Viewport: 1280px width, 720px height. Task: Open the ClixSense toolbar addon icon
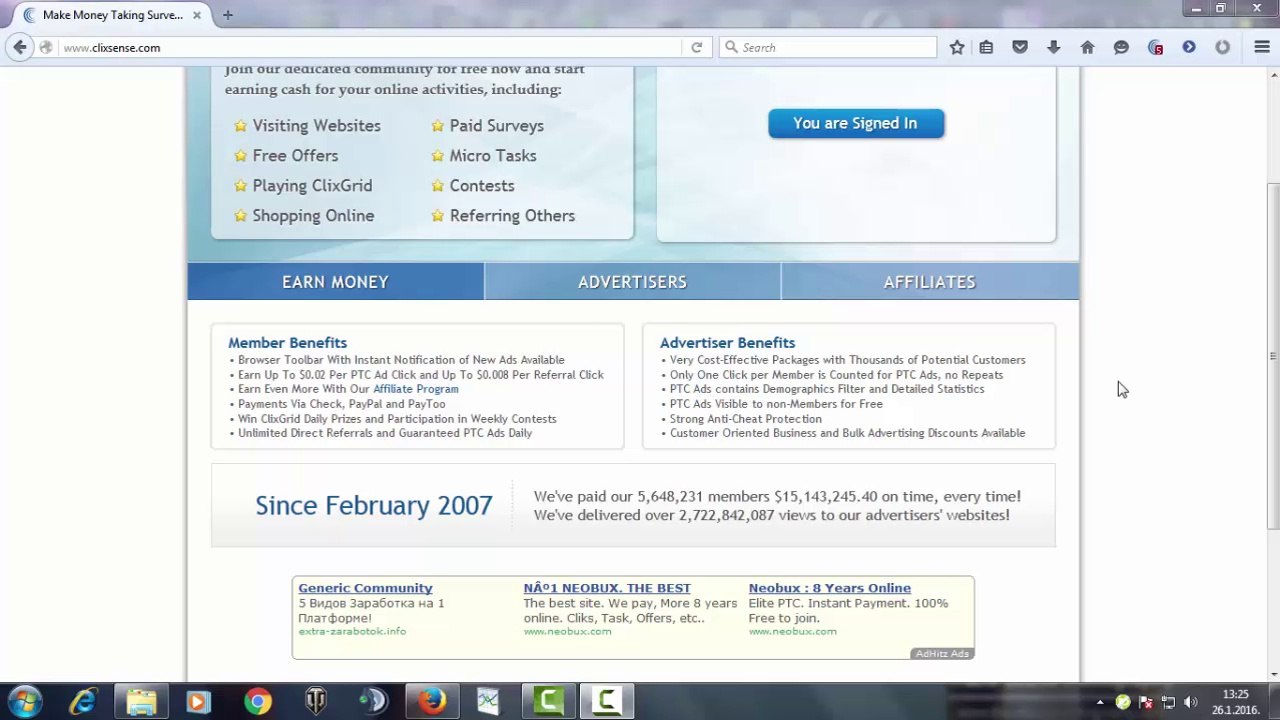[x=1155, y=47]
